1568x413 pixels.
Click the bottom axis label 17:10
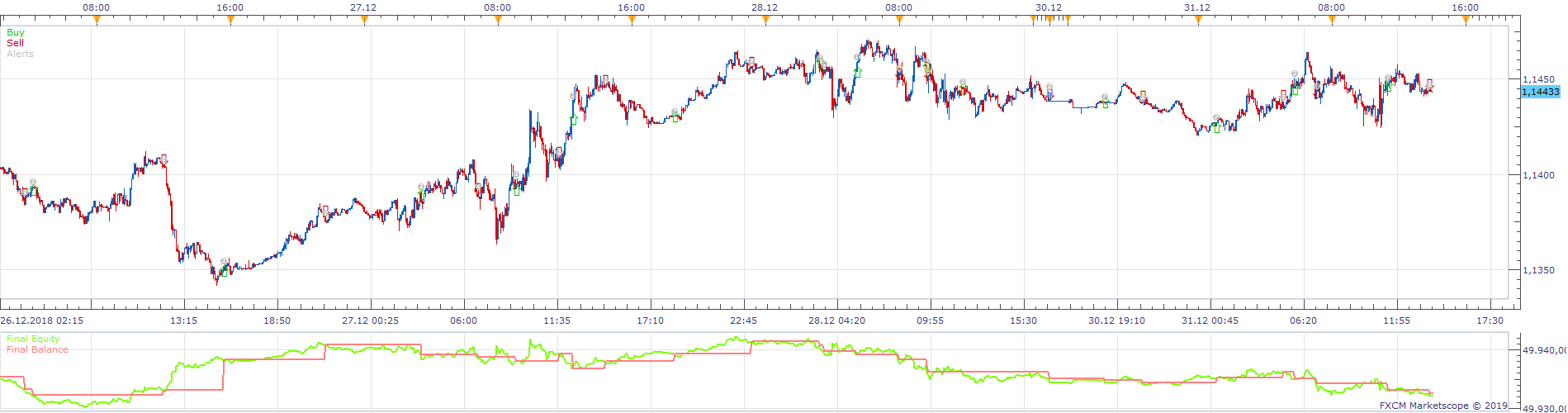point(650,320)
